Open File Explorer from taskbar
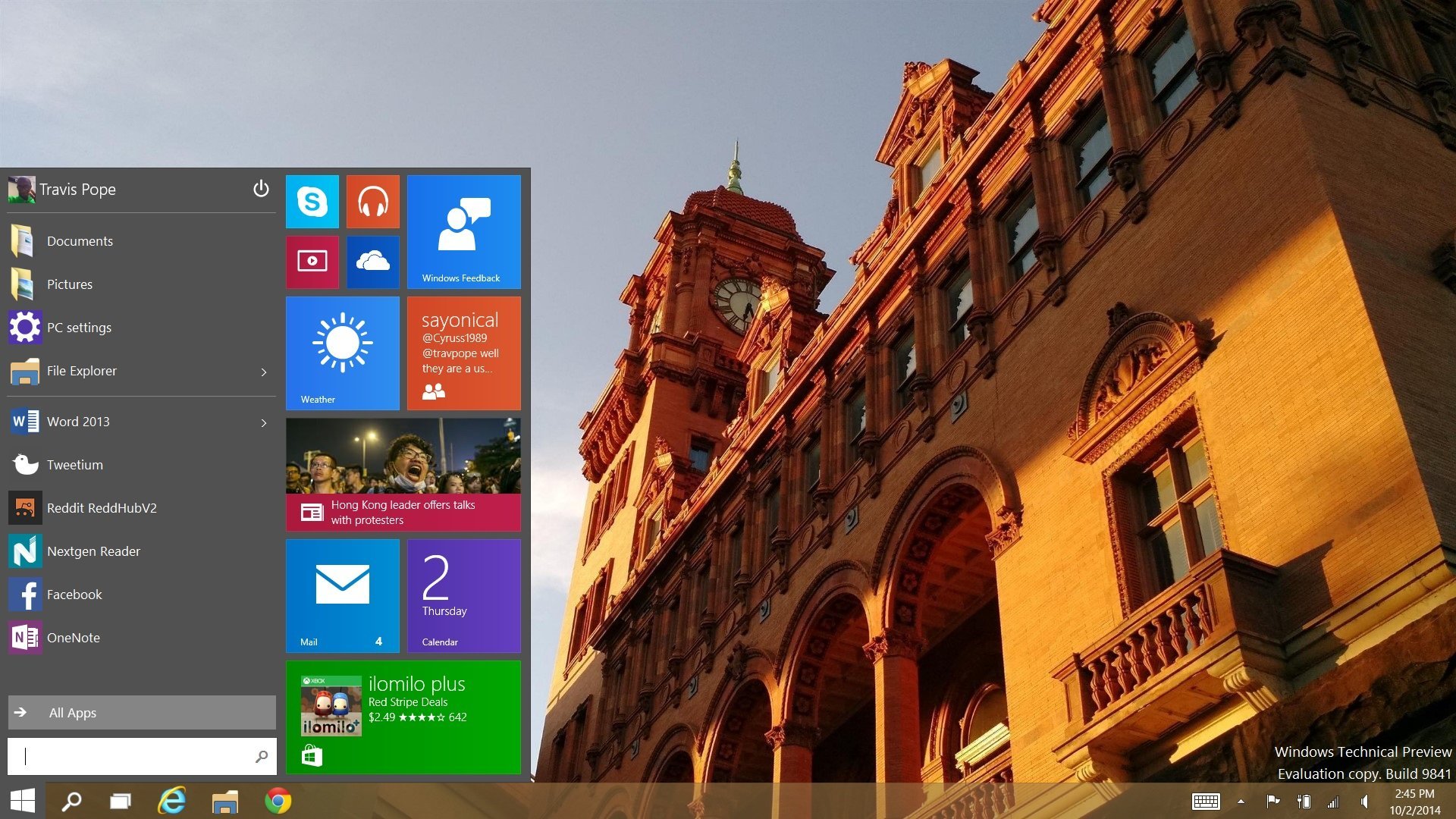Screen dimensions: 1456x819 (225, 801)
